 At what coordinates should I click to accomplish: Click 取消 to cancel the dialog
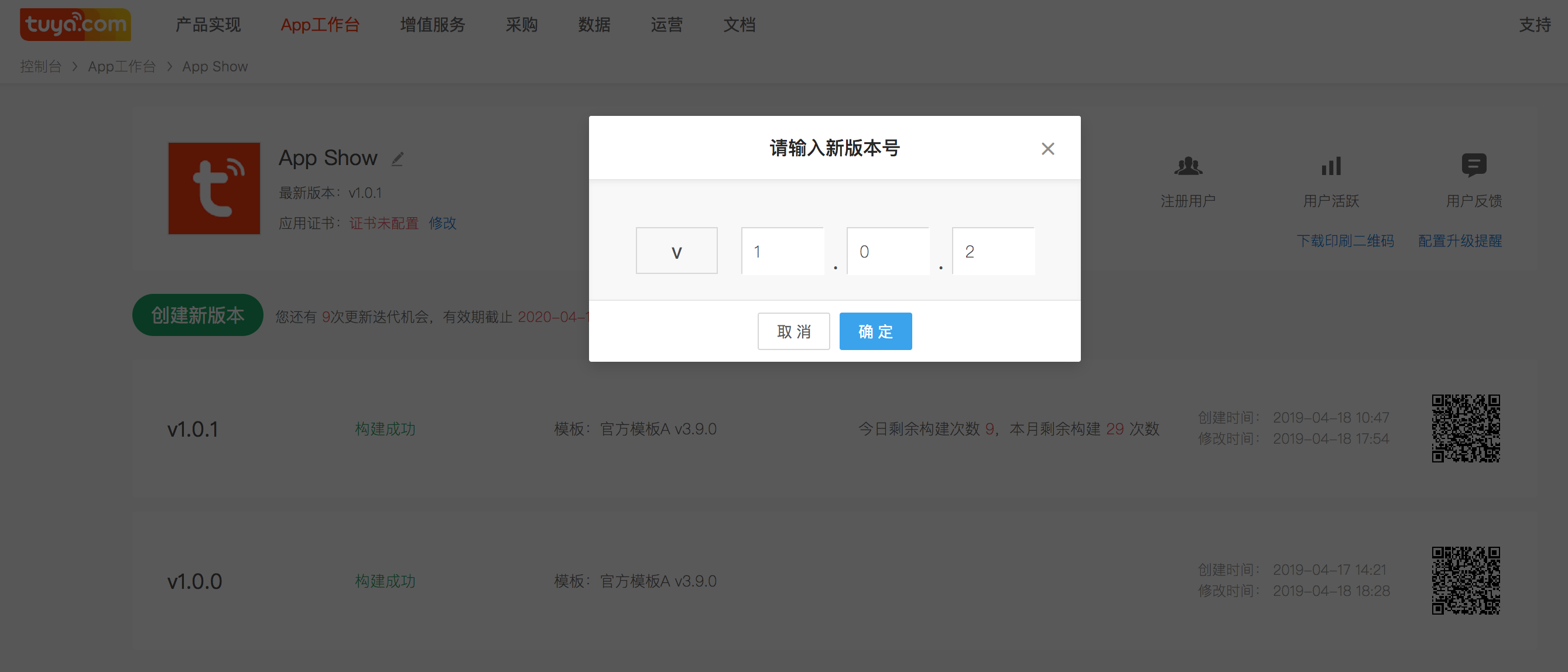[x=793, y=331]
